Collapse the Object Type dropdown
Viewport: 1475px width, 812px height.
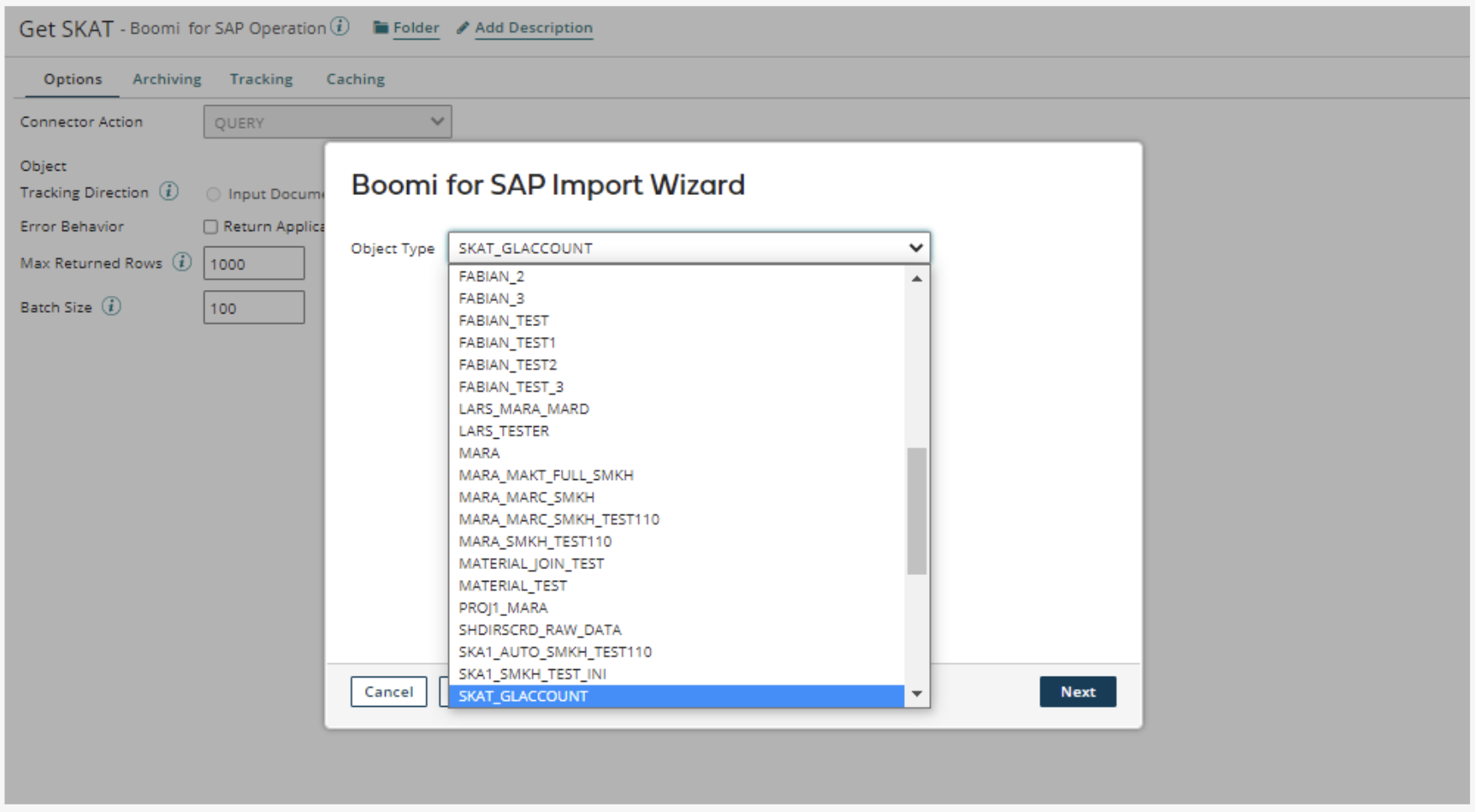pos(914,247)
